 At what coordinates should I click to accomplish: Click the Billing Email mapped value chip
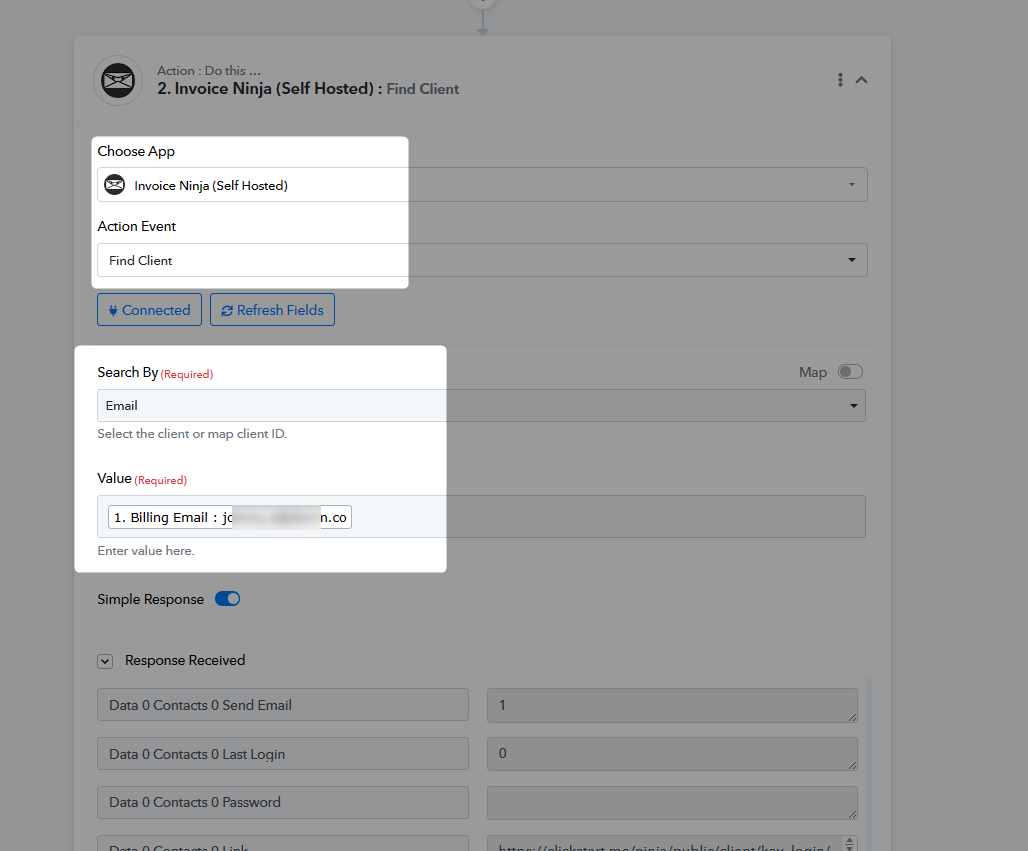(x=229, y=517)
